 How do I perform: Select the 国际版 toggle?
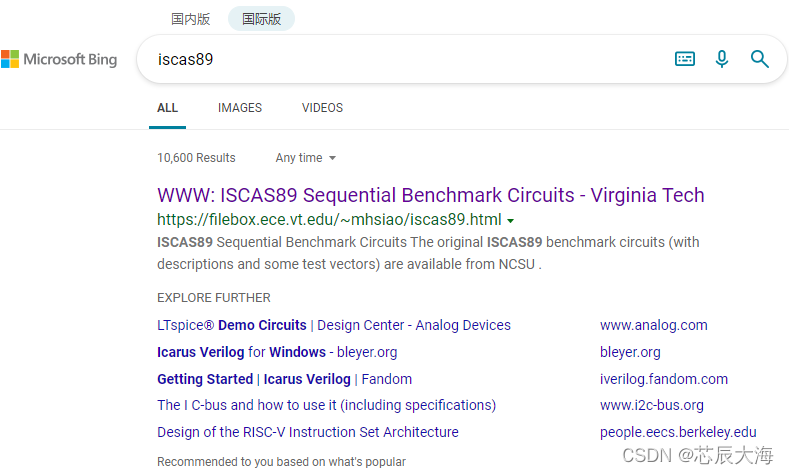tap(261, 19)
